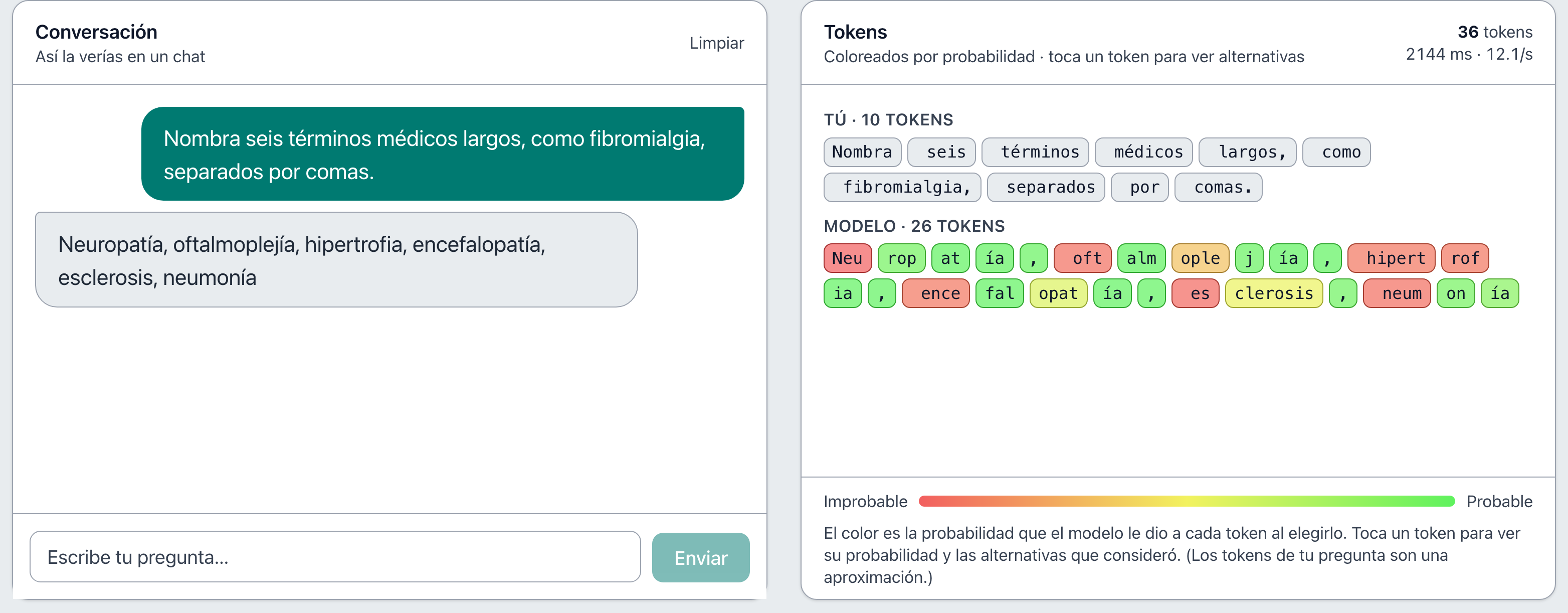Select the green 'rop' model token
This screenshot has width=1568, height=613.
[901, 258]
